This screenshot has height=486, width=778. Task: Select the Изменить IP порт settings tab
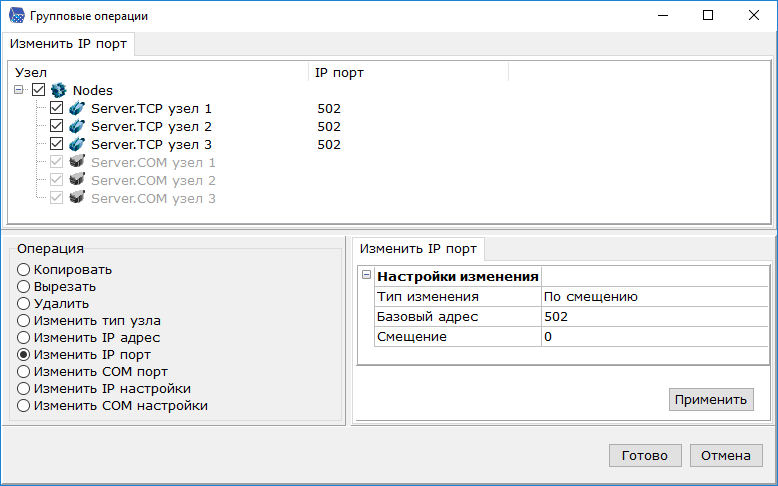pyautogui.click(x=418, y=248)
